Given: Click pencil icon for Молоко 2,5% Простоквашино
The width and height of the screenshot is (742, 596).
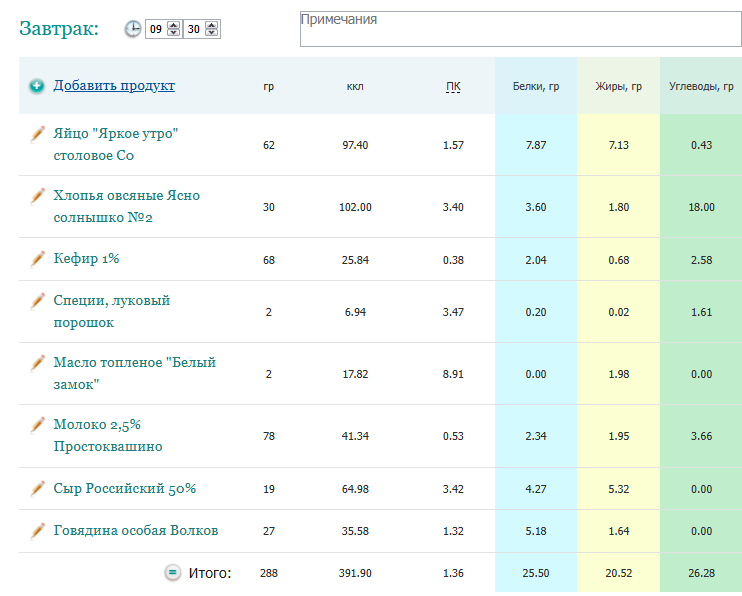Looking at the screenshot, I should tap(37, 425).
